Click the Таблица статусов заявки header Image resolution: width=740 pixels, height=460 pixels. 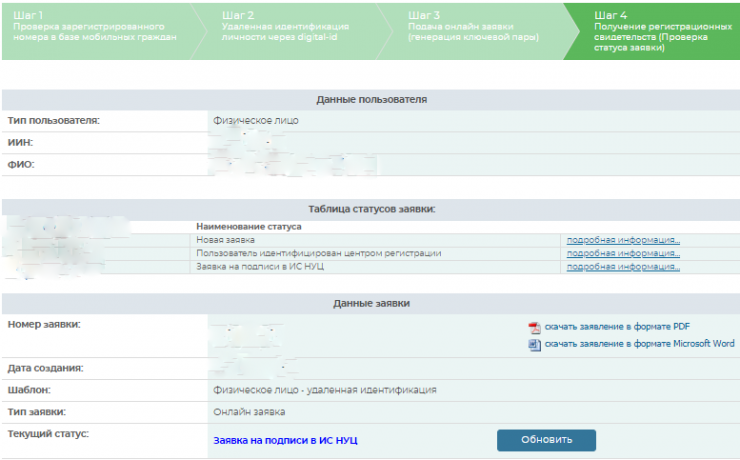click(371, 209)
